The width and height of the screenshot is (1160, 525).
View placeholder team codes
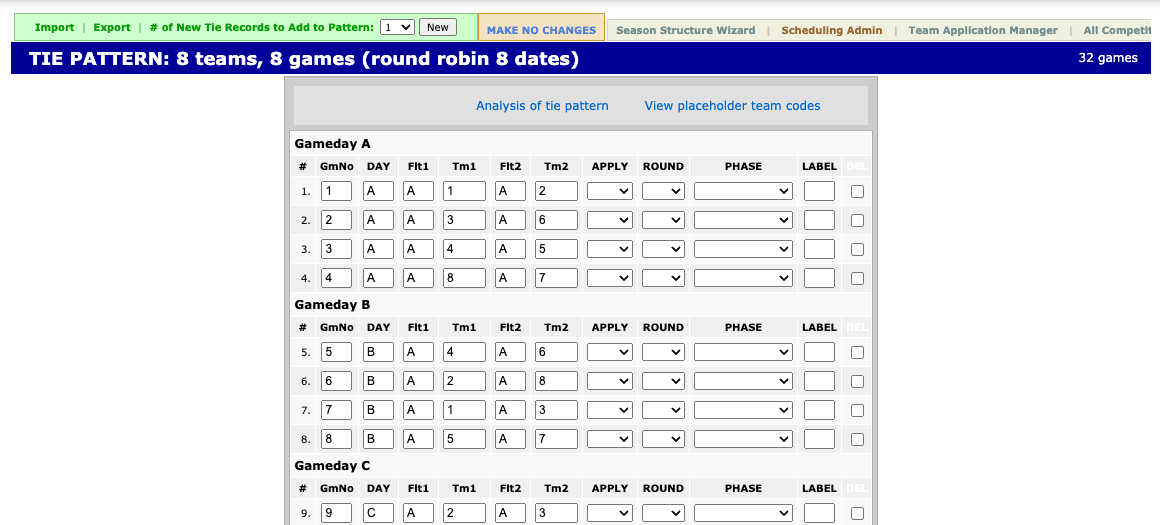[732, 106]
